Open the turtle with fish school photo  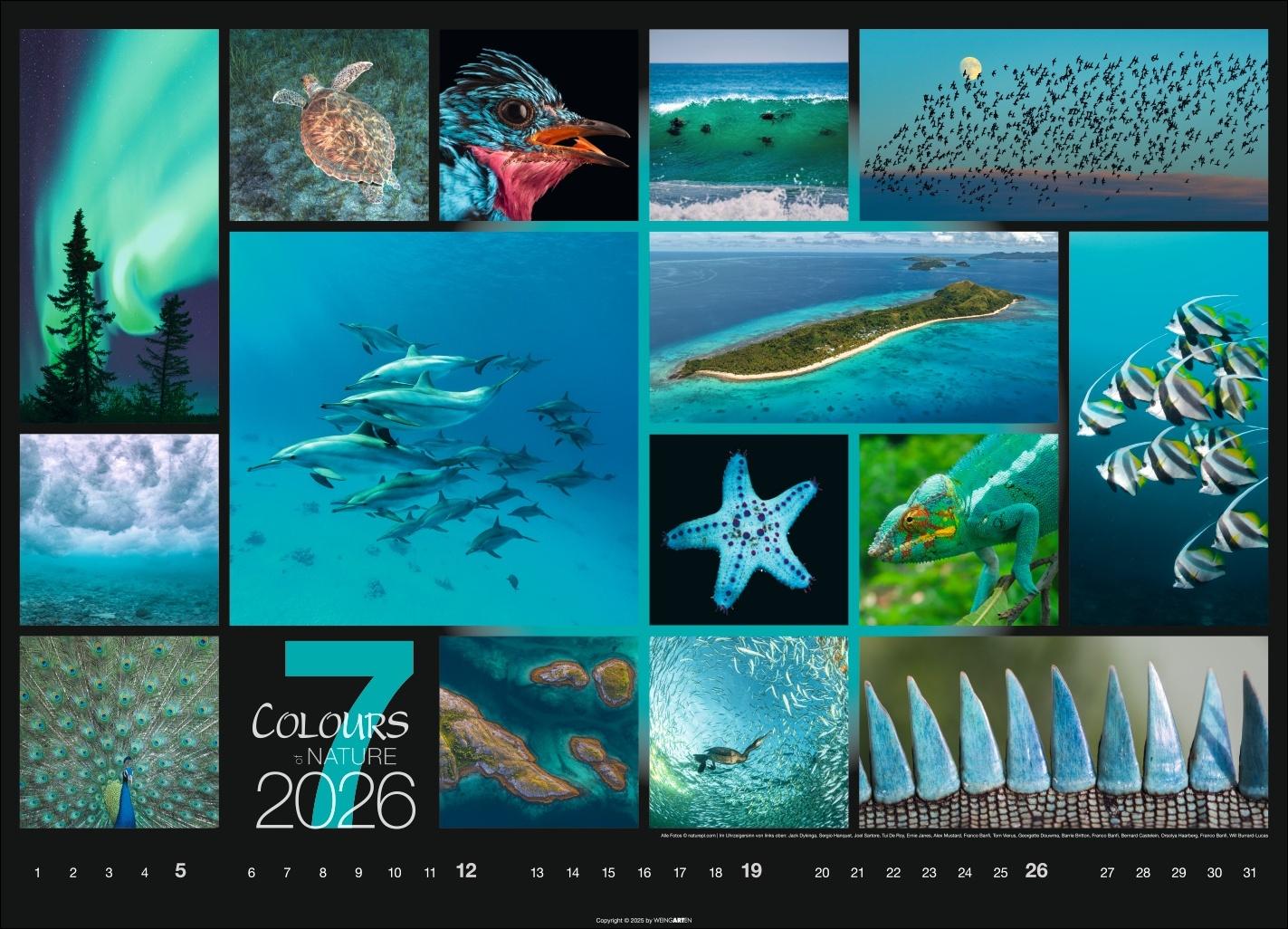(747, 733)
